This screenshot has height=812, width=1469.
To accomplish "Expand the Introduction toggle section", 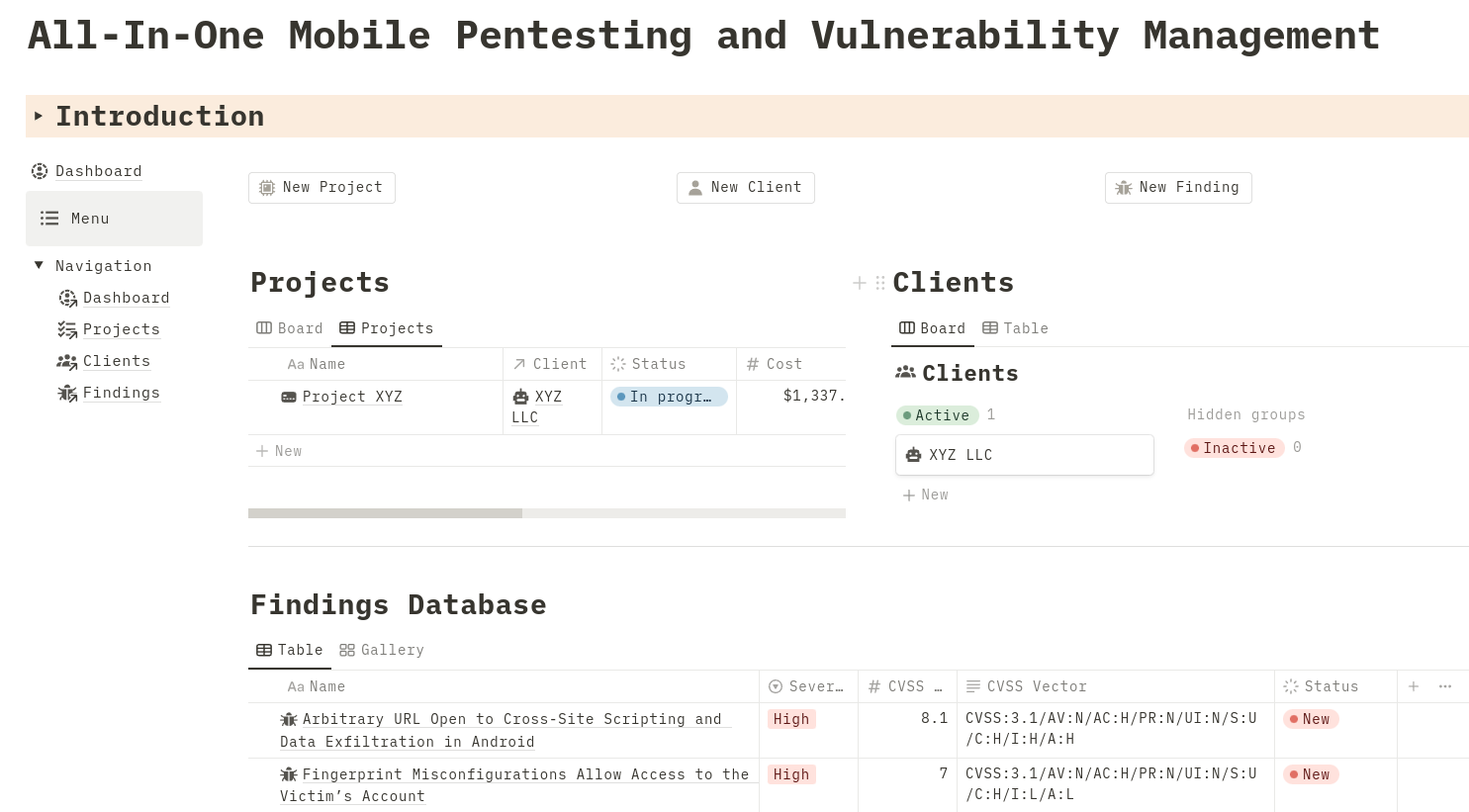I will (x=39, y=116).
